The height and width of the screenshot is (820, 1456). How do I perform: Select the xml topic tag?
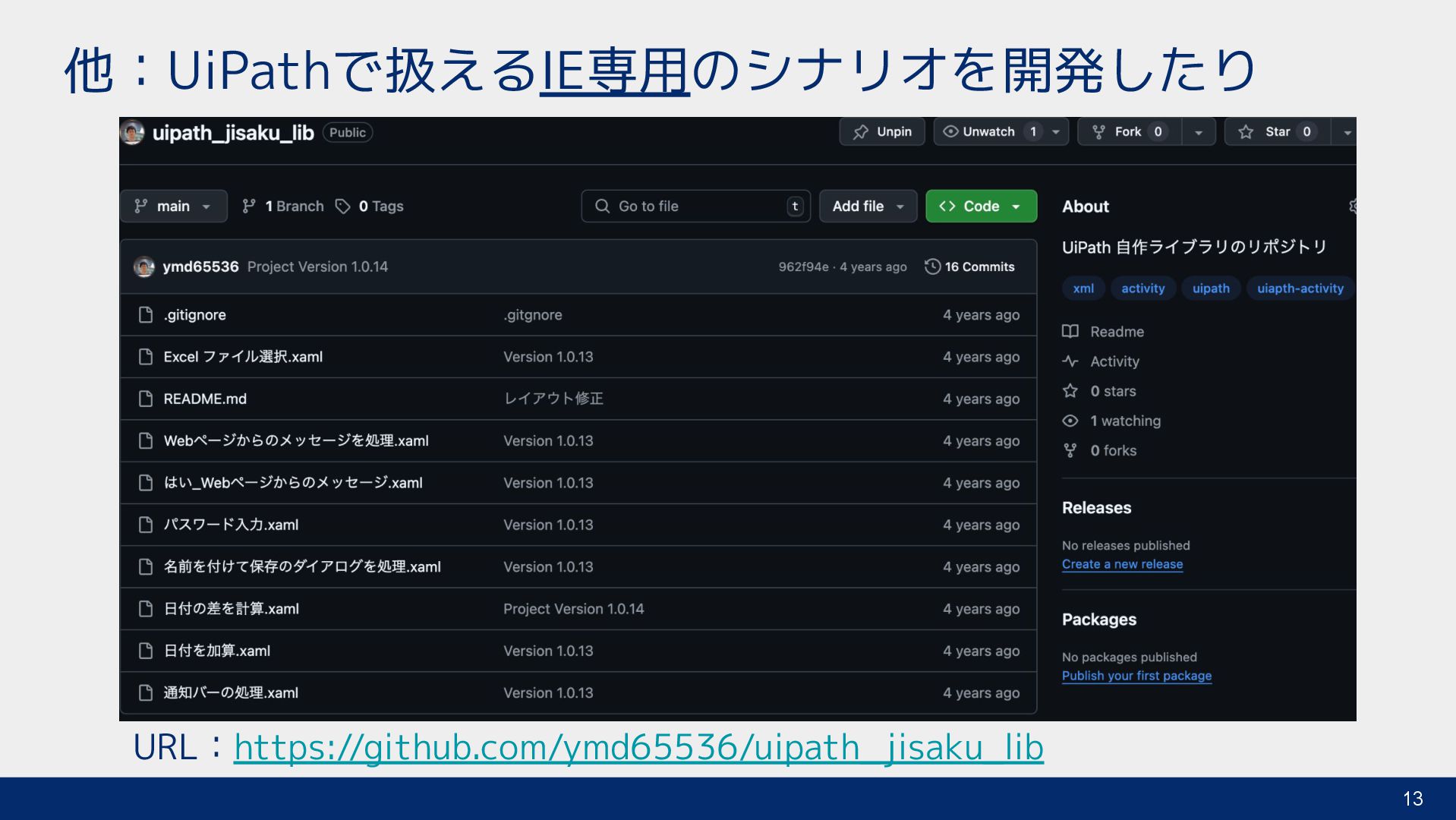1083,289
